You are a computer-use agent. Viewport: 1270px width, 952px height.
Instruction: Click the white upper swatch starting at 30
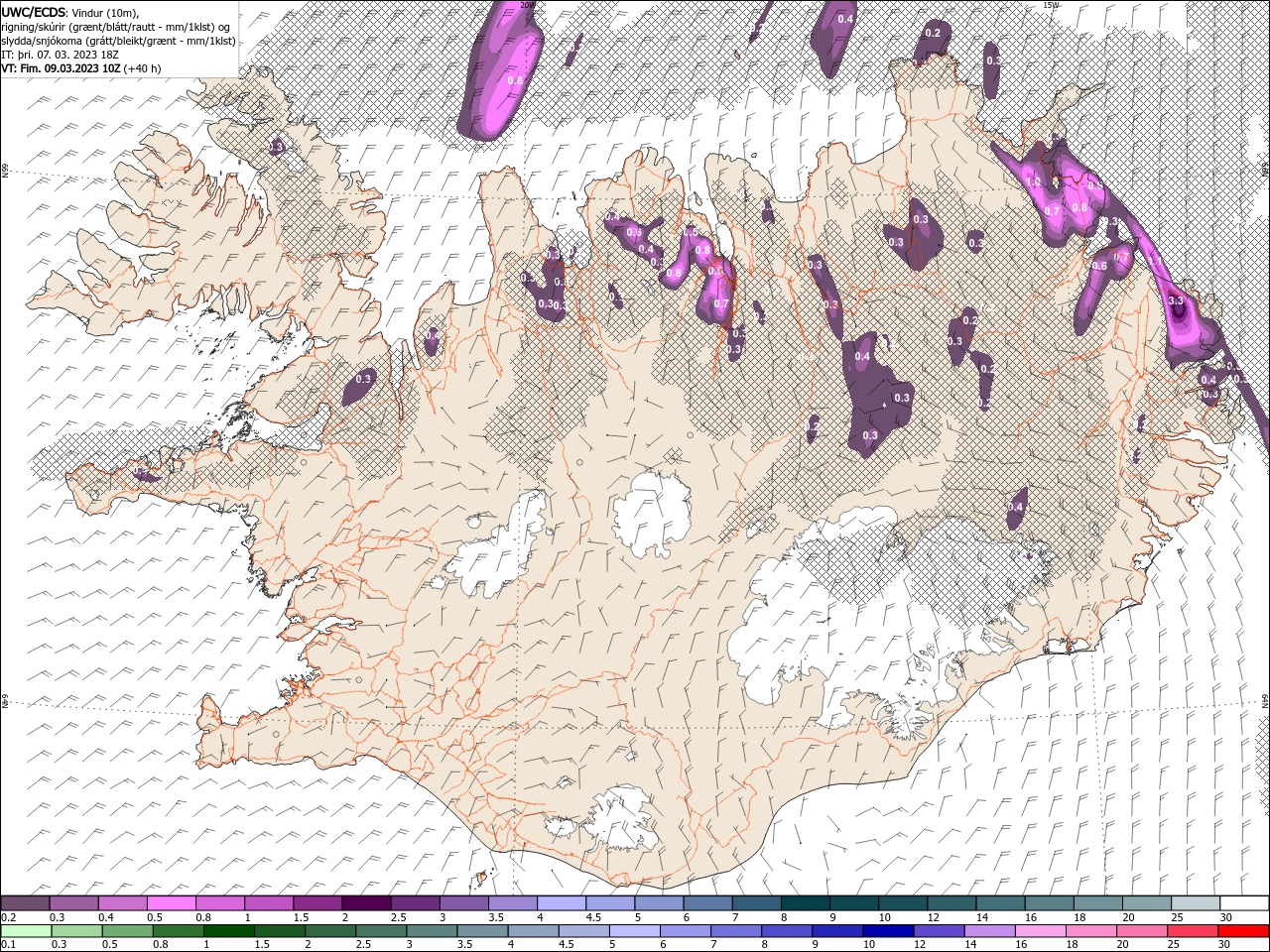(x=1243, y=903)
